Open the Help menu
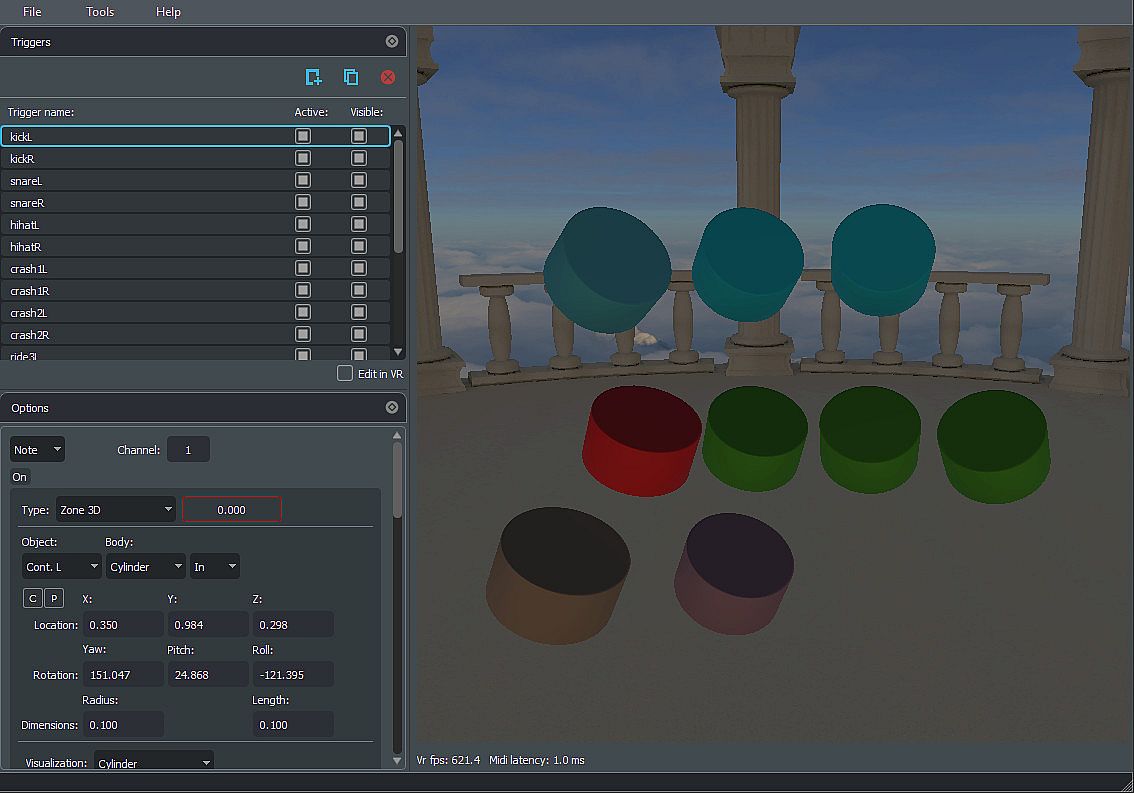The width and height of the screenshot is (1134, 793). pos(168,12)
